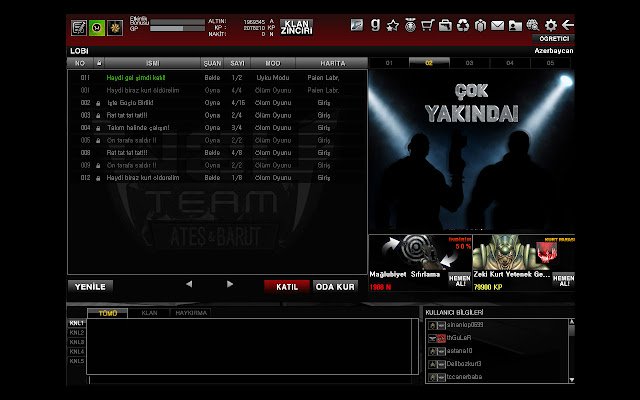Click the ÖĞRETİCİ tutorial button
Viewport: 640px width, 400px height.
coord(553,38)
